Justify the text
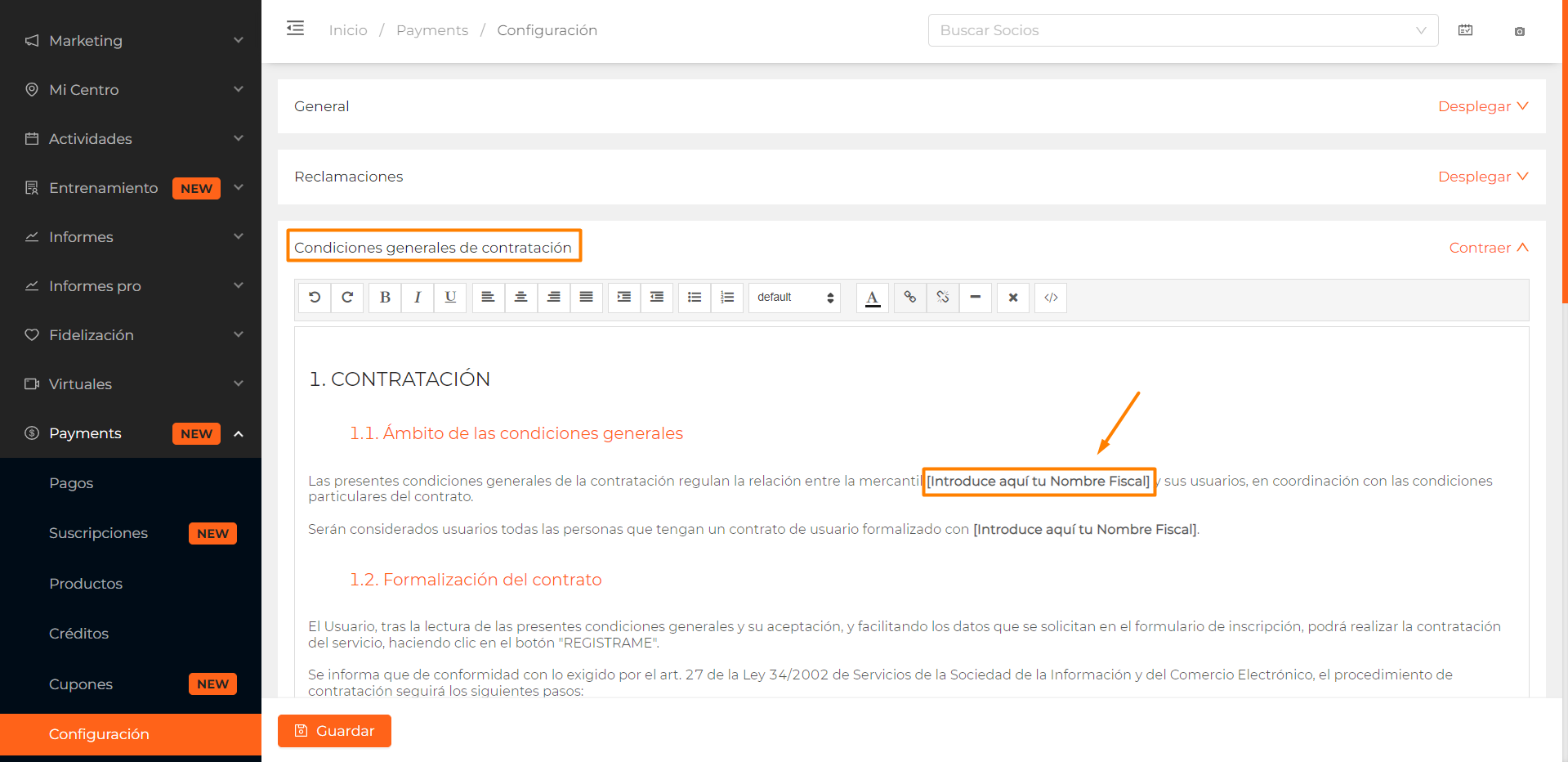 click(x=586, y=298)
